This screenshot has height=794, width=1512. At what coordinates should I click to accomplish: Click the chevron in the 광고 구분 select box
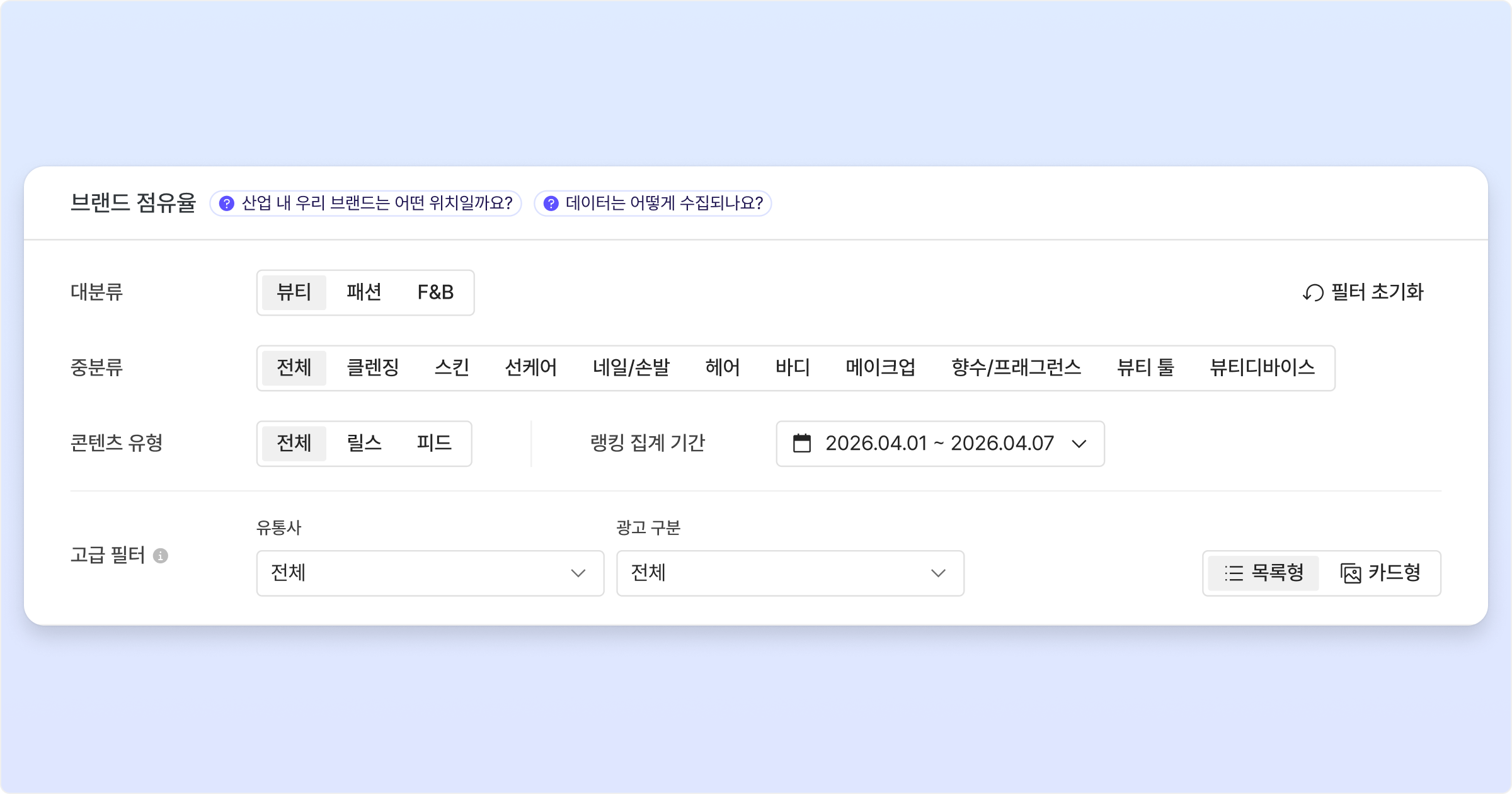click(x=939, y=573)
